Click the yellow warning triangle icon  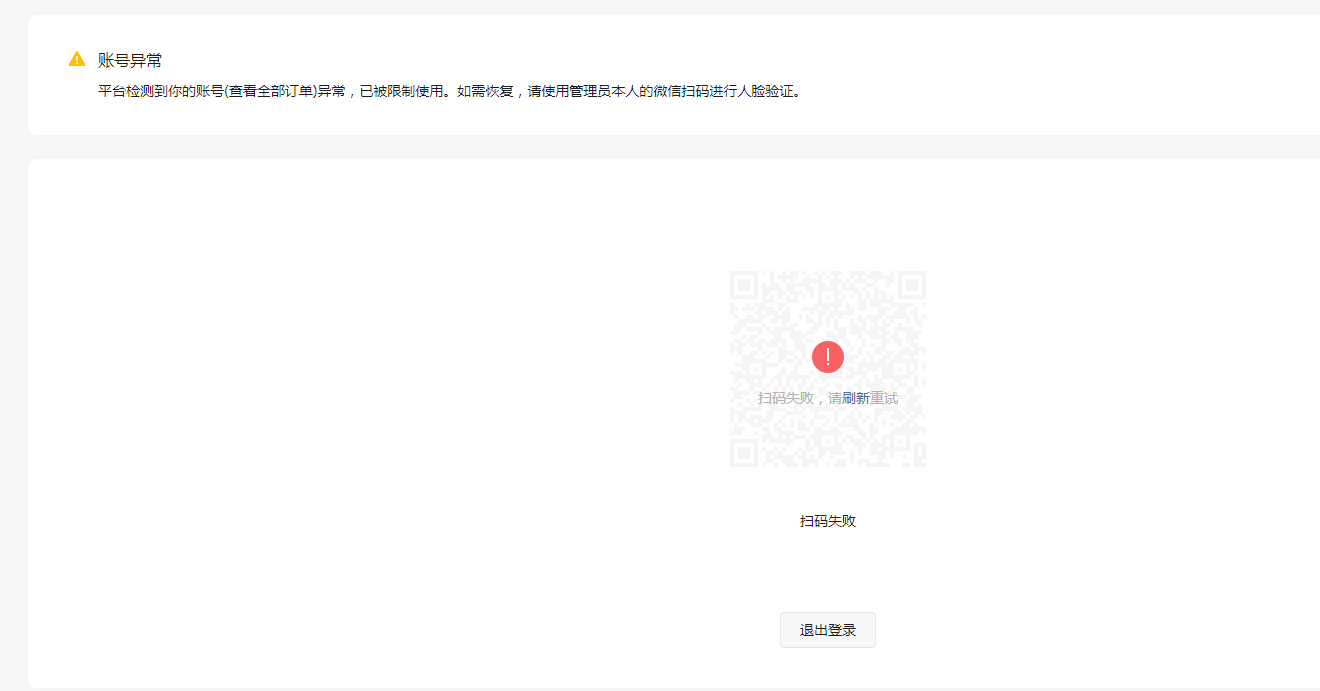pos(77,59)
